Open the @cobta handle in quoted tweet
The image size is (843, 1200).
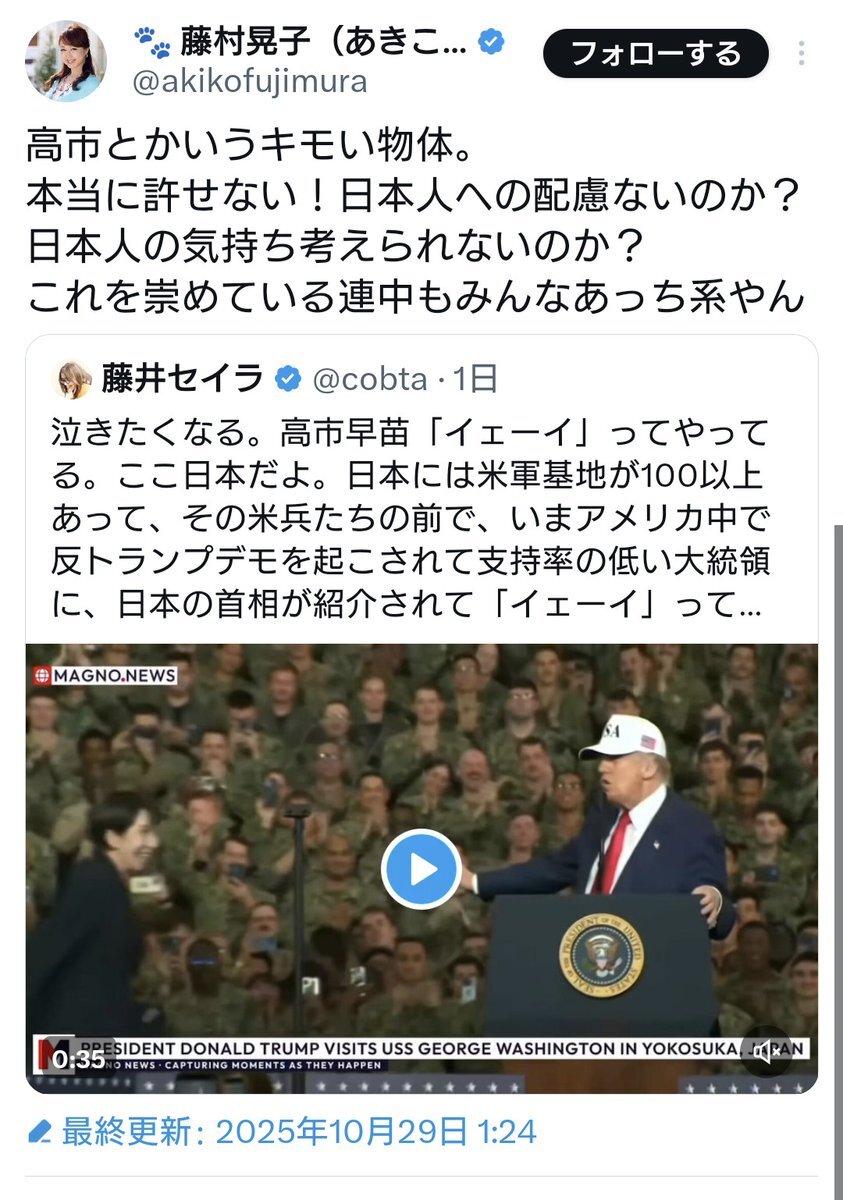tap(369, 379)
